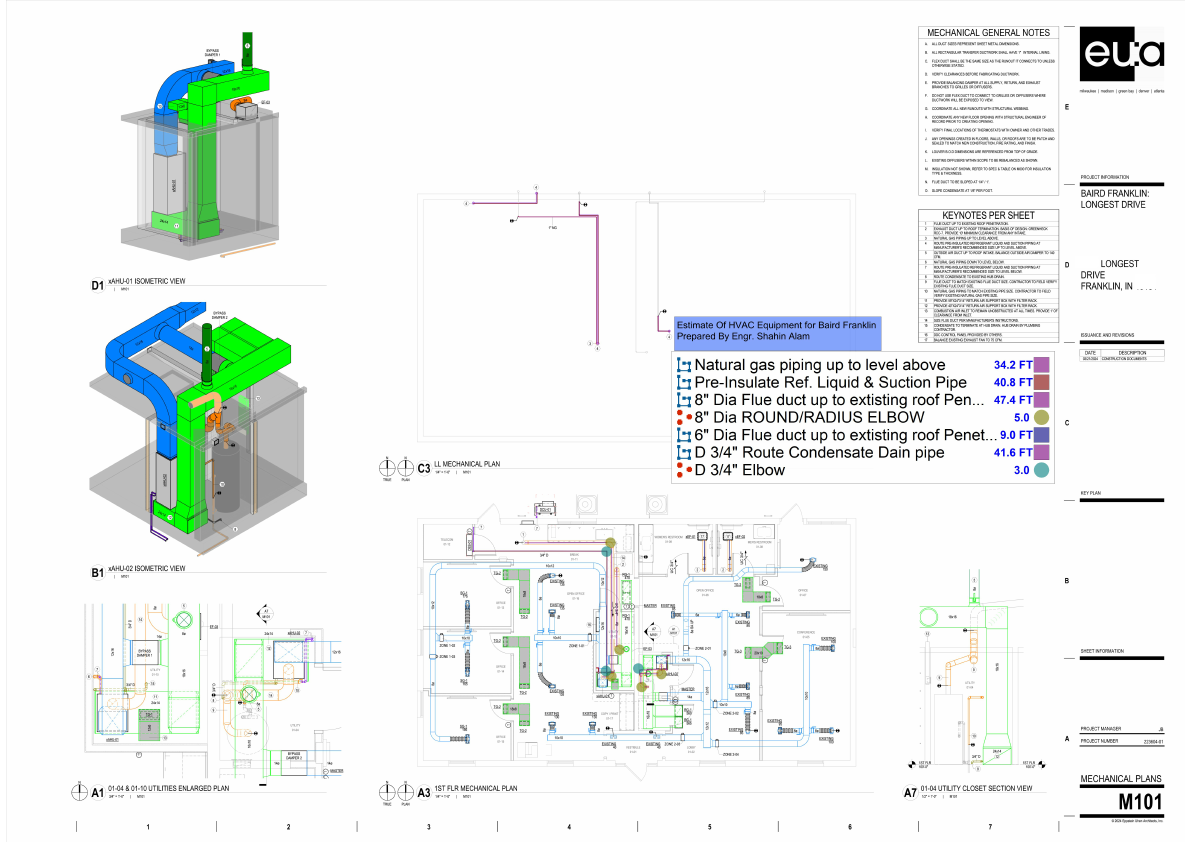This screenshot has width=1191, height=842.
Task: Click the D1 view reference bubble for xAHU-01 Isometric View
Action: tap(96, 284)
